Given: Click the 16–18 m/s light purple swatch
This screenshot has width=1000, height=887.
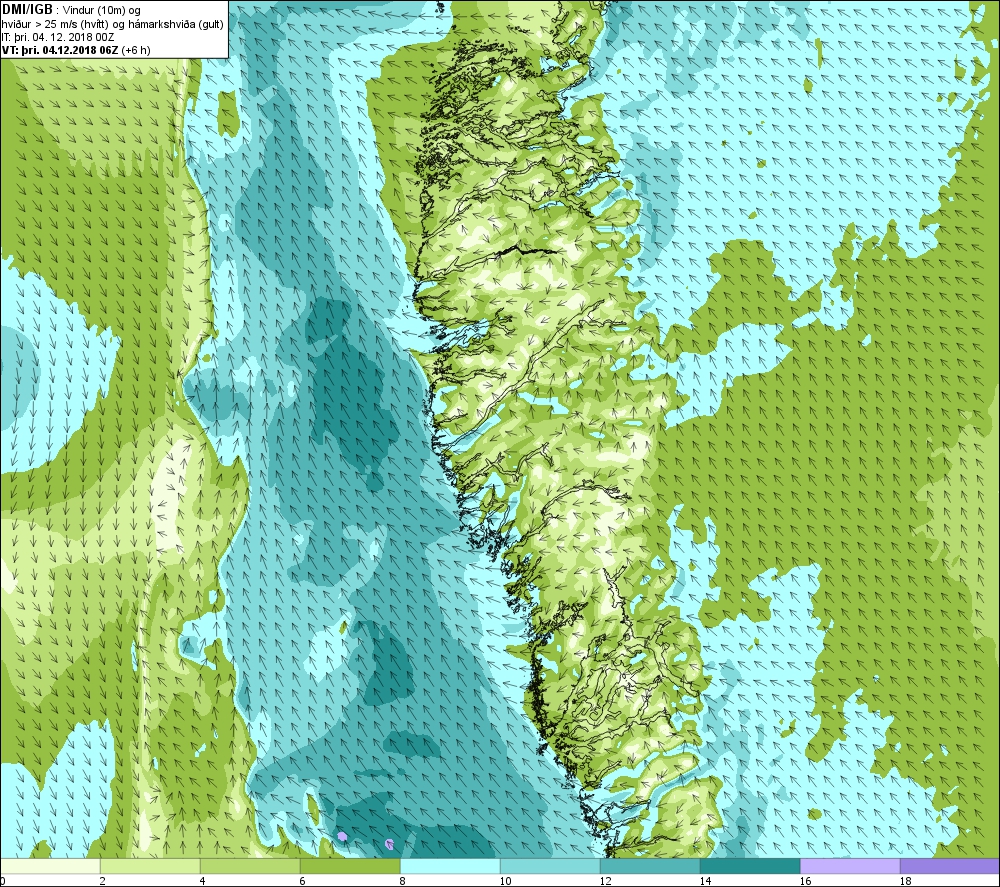Looking at the screenshot, I should pyautogui.click(x=850, y=866).
